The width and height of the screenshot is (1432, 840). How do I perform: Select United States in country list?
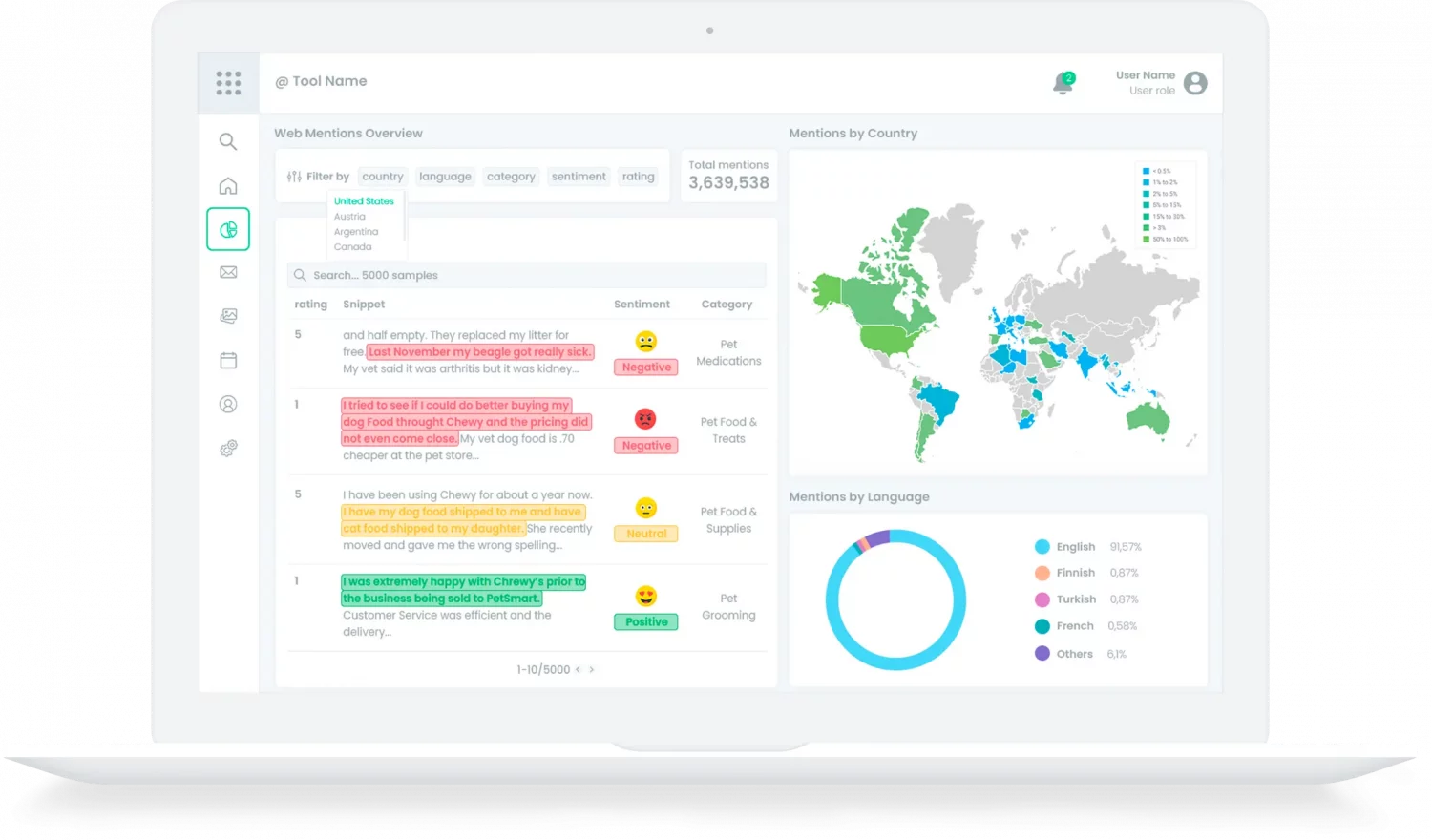[364, 201]
